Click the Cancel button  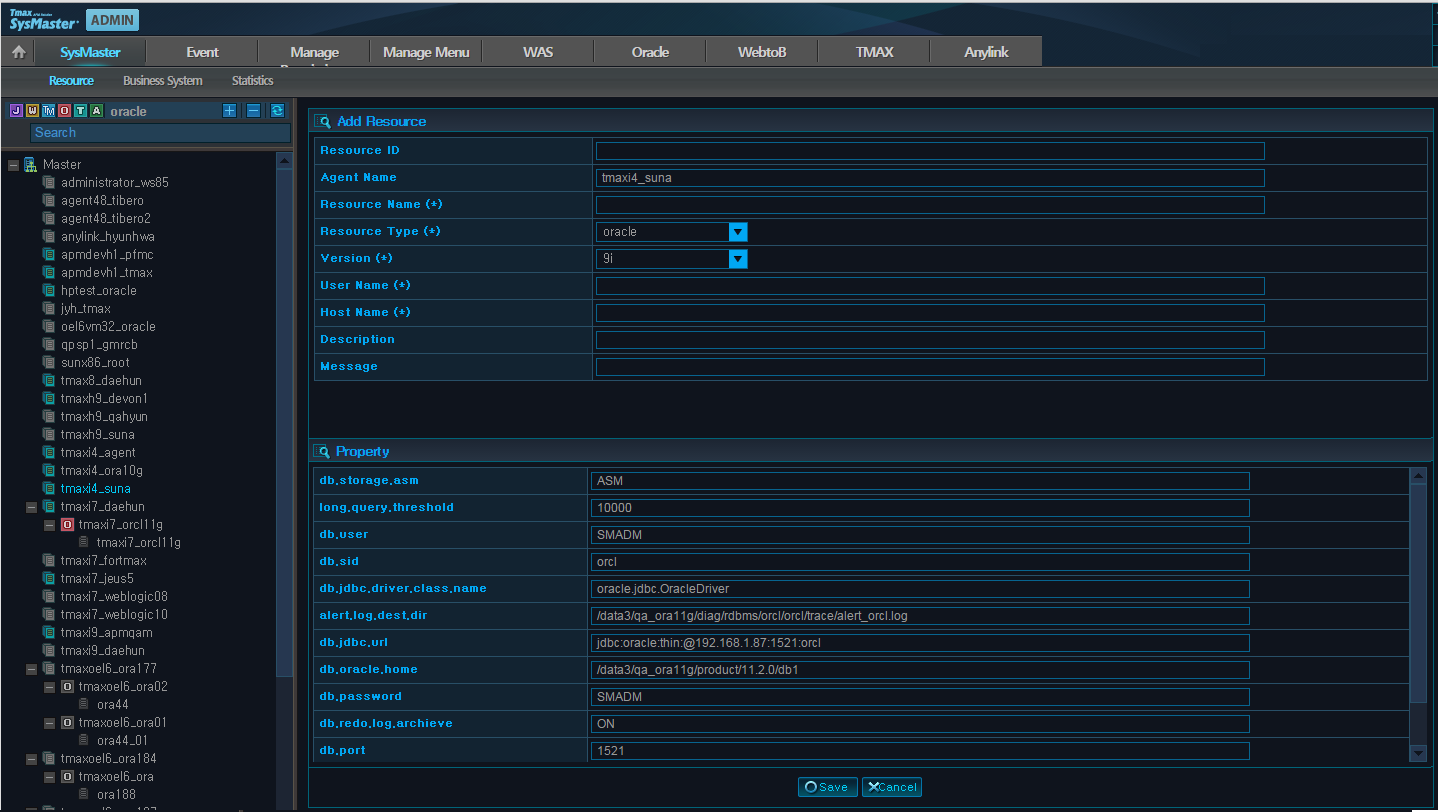(x=891, y=787)
